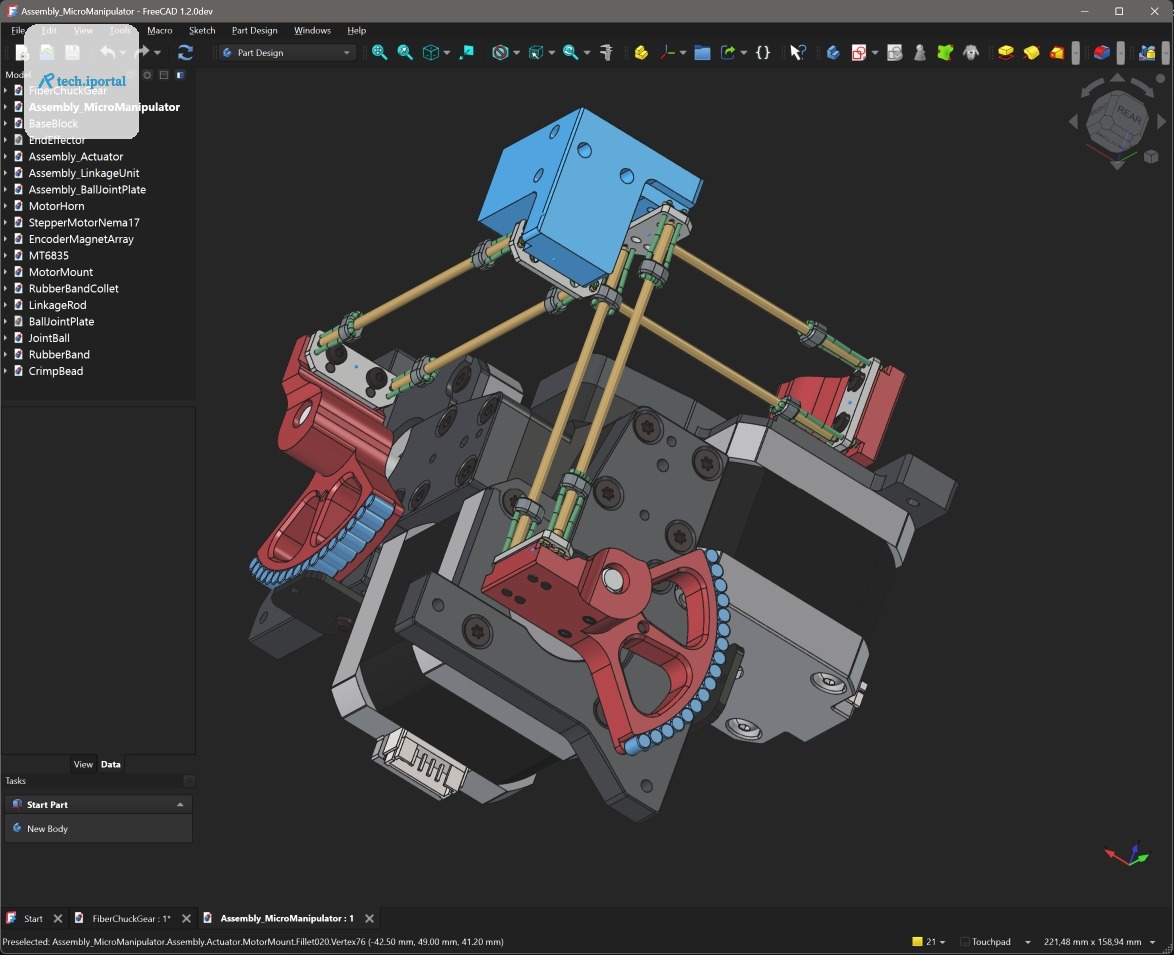1174x955 pixels.
Task: Click New Body in Tasks panel
Action: (47, 829)
